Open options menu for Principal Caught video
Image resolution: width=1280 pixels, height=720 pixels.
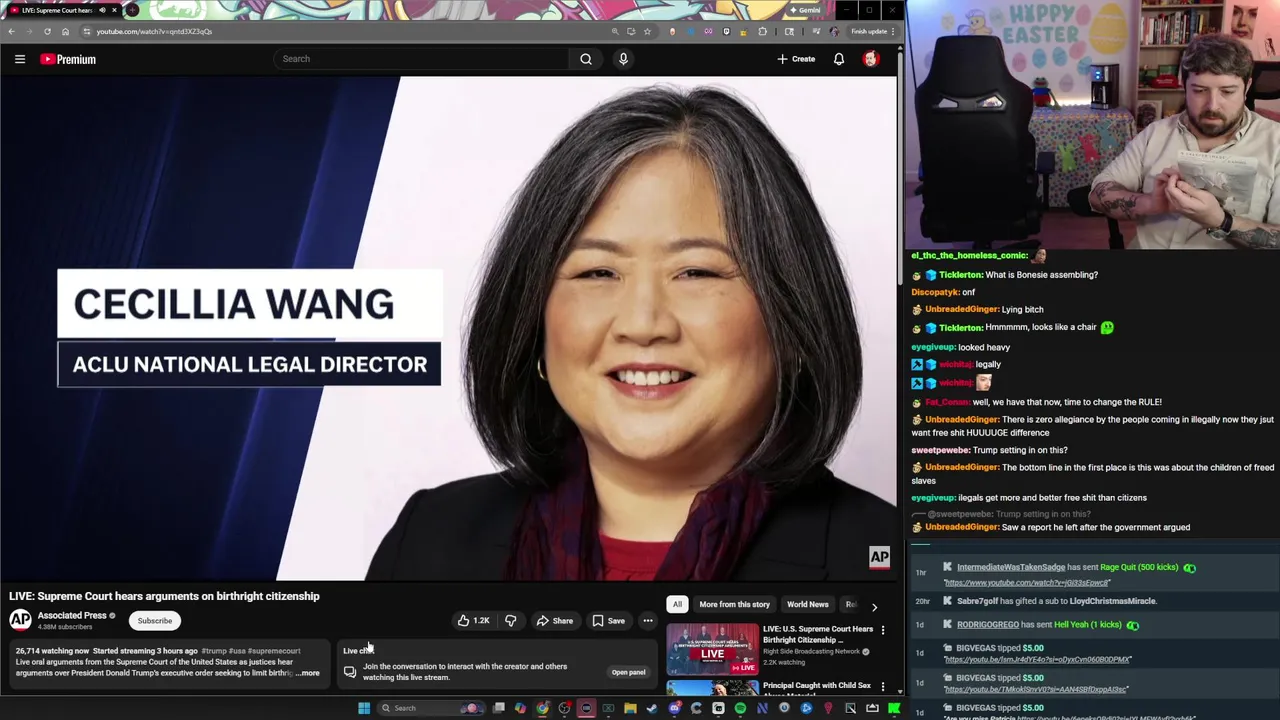coord(883,687)
